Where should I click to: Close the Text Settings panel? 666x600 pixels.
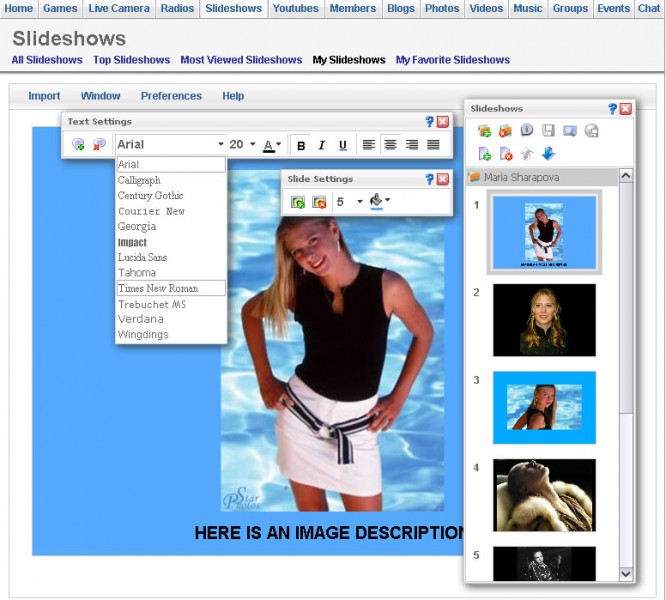pos(443,122)
